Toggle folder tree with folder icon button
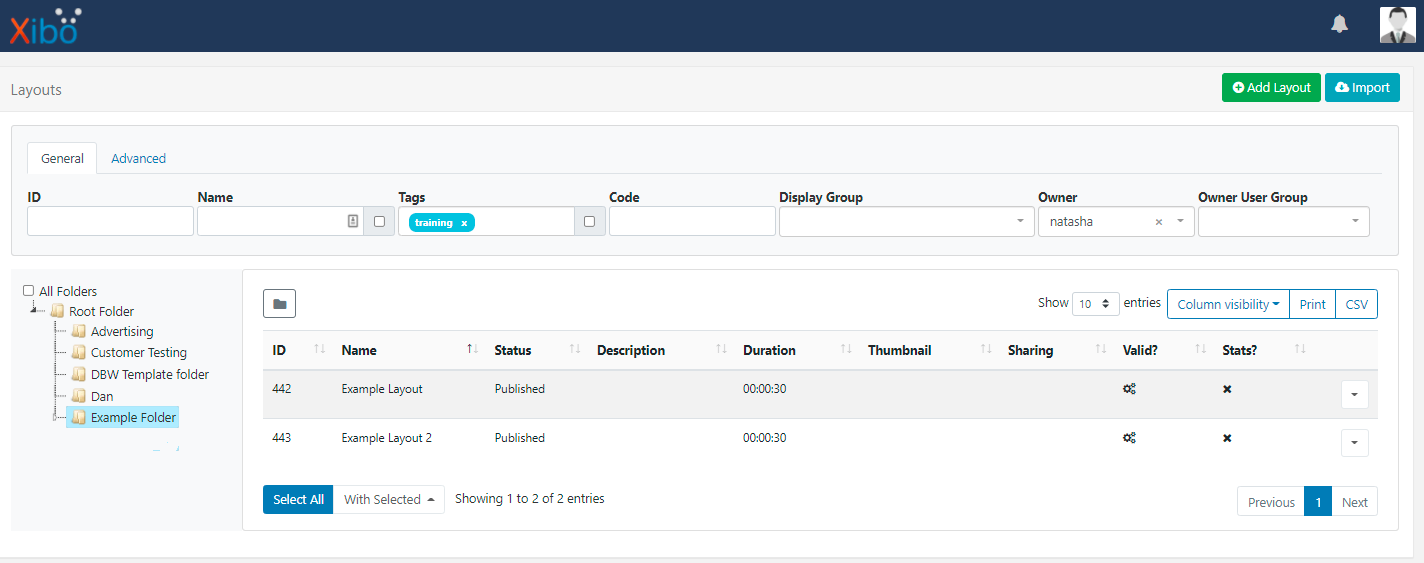This screenshot has height=563, width=1424. [x=279, y=304]
